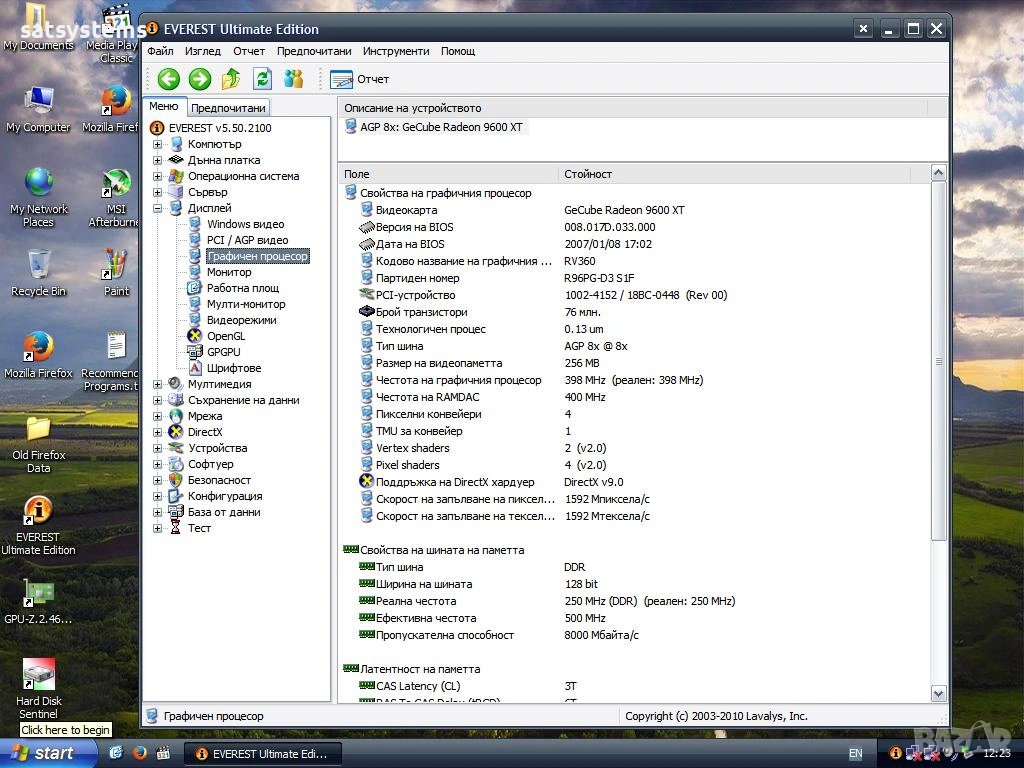Expand the Компютър tree node
Viewport: 1024px width, 768px height.
pyautogui.click(x=157, y=144)
